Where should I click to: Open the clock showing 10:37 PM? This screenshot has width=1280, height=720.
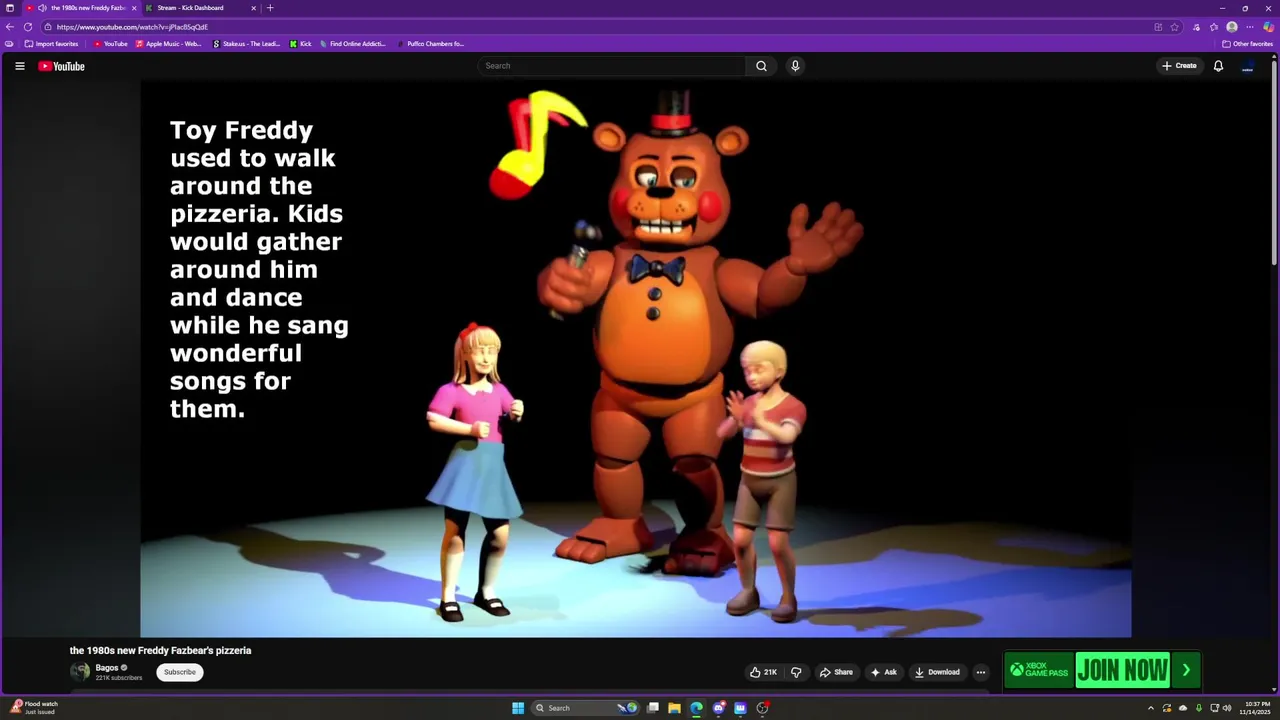(1257, 708)
